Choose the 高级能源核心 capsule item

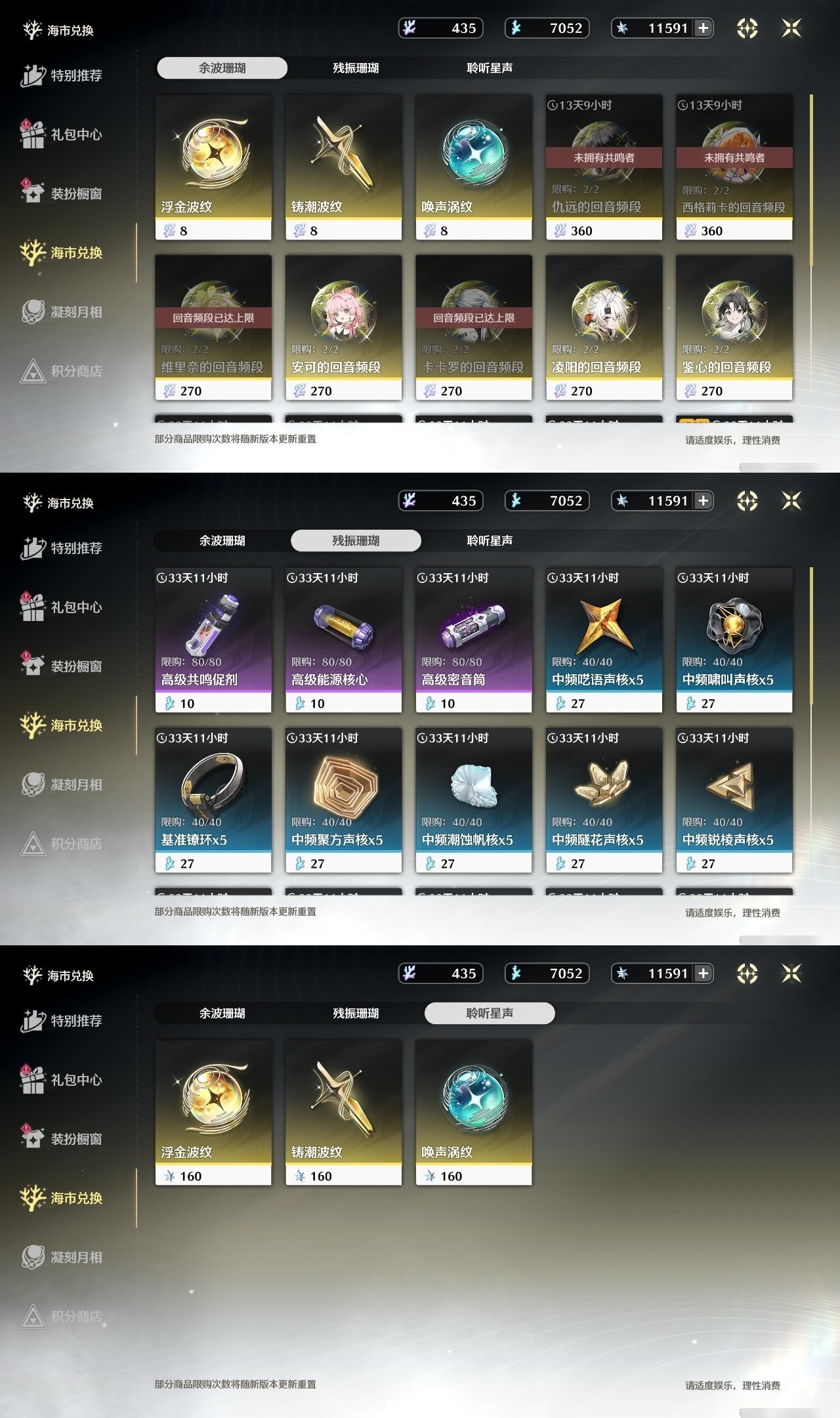[x=343, y=640]
